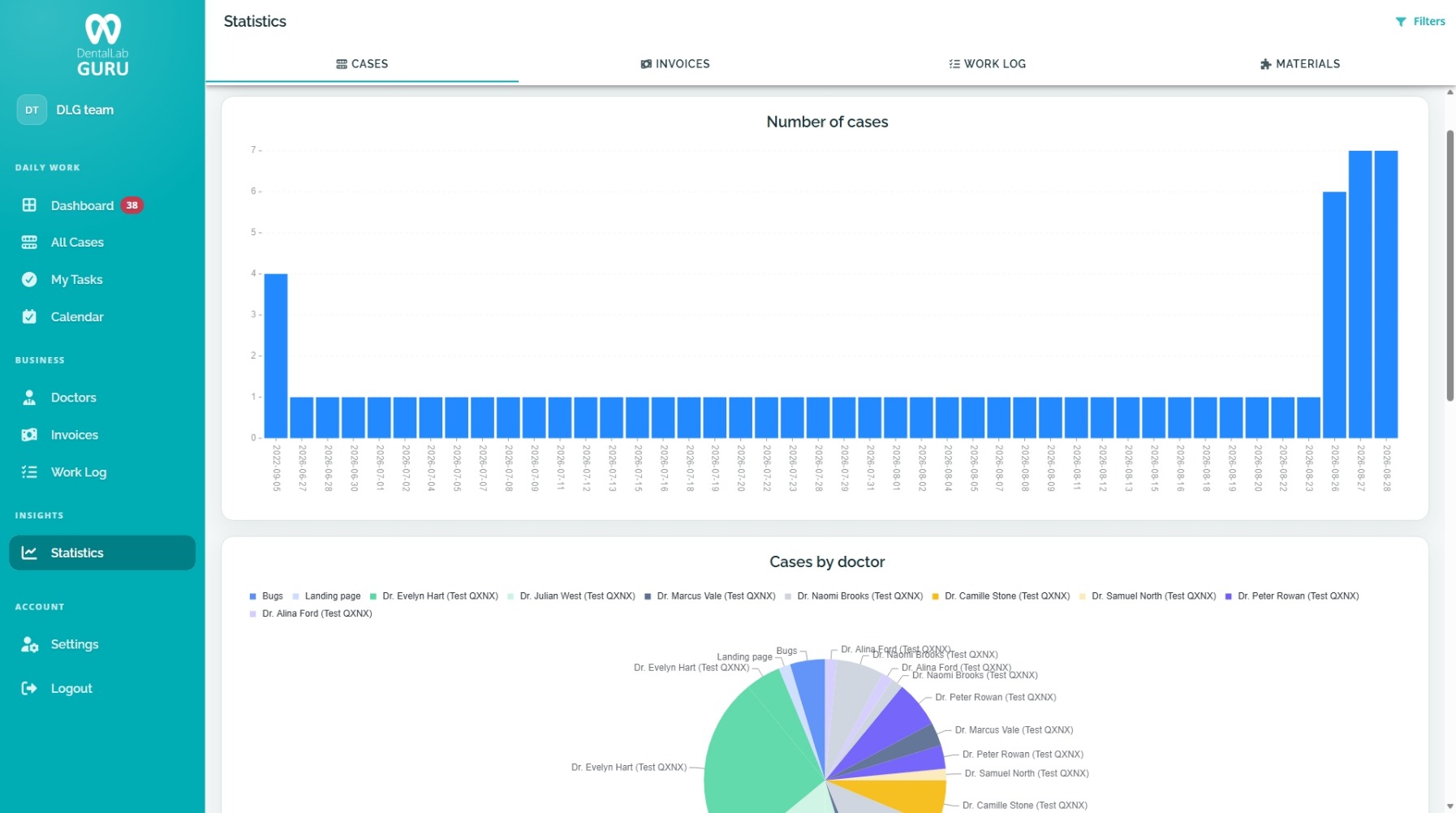Click pie label 'Dr. Marcus Vale (Test QXNX)'

click(x=1014, y=730)
